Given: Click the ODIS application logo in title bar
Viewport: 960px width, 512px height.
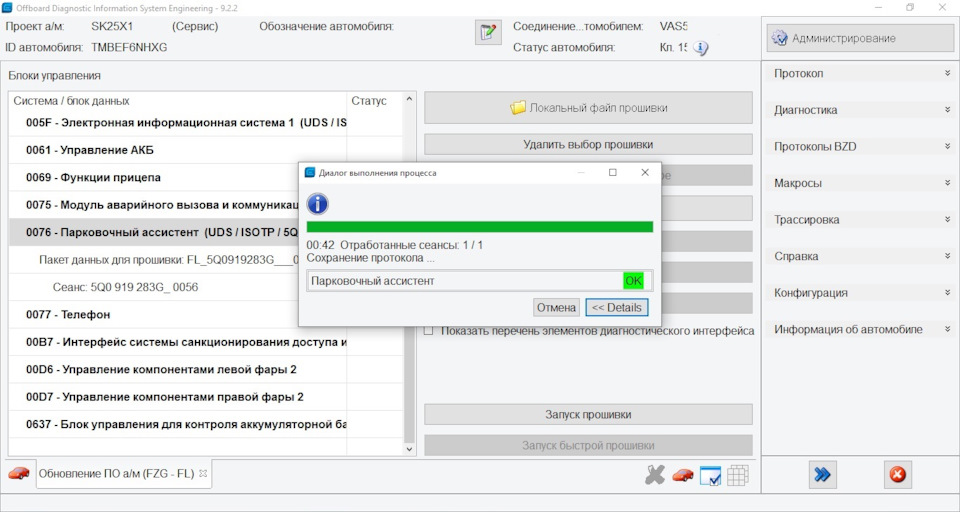Looking at the screenshot, I should (x=7, y=8).
